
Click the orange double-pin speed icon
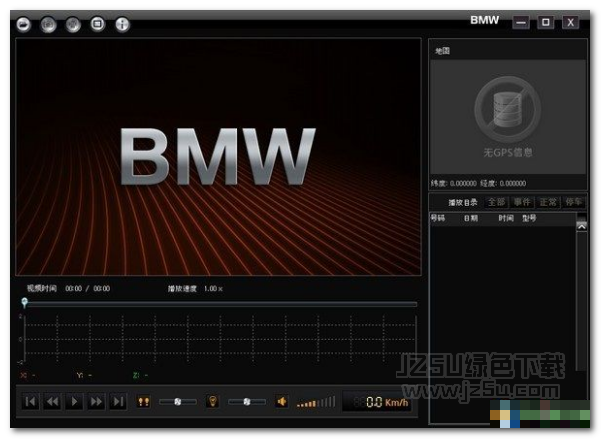144,402
